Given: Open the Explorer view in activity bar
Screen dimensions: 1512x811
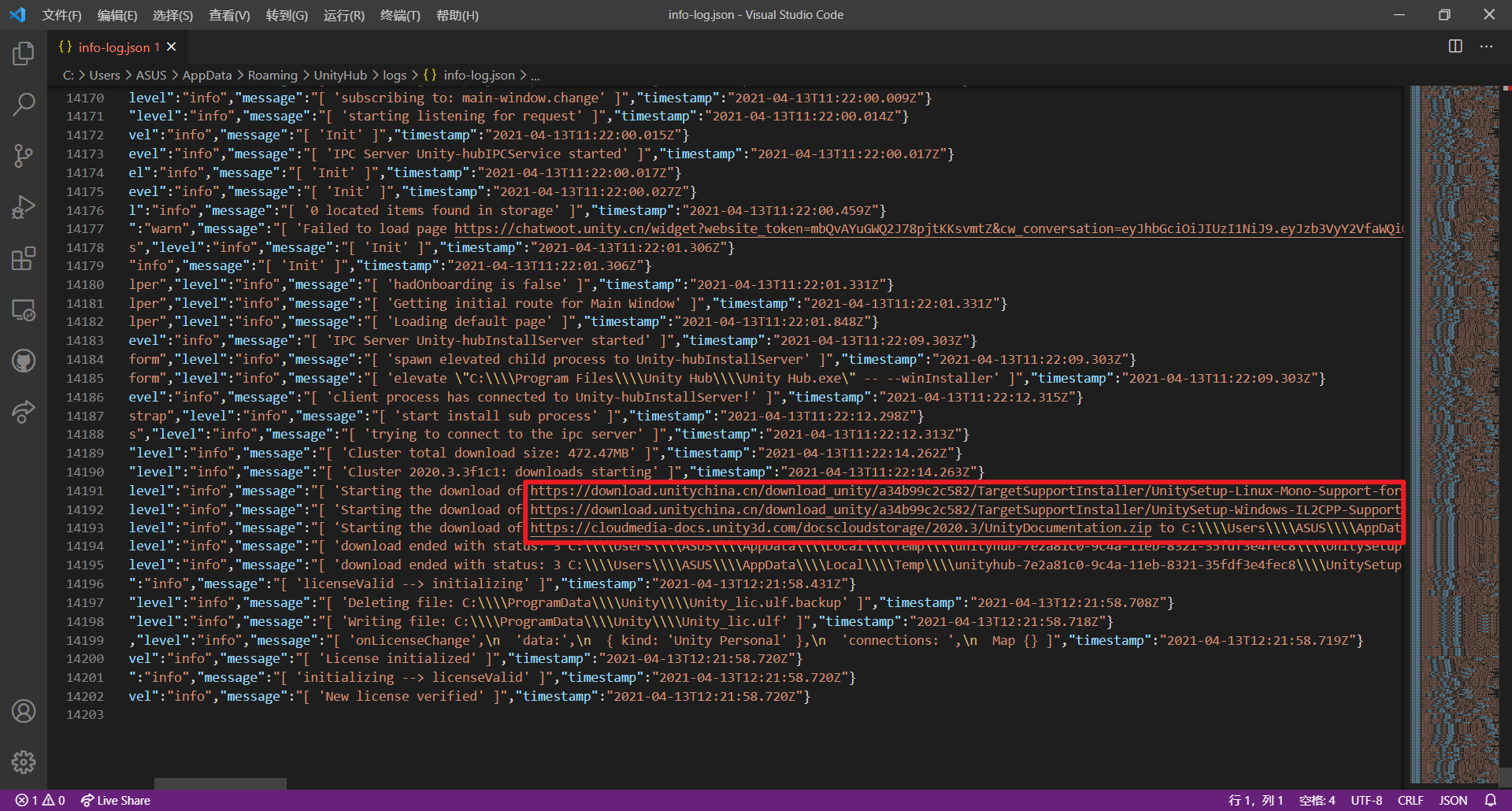Looking at the screenshot, I should (24, 54).
